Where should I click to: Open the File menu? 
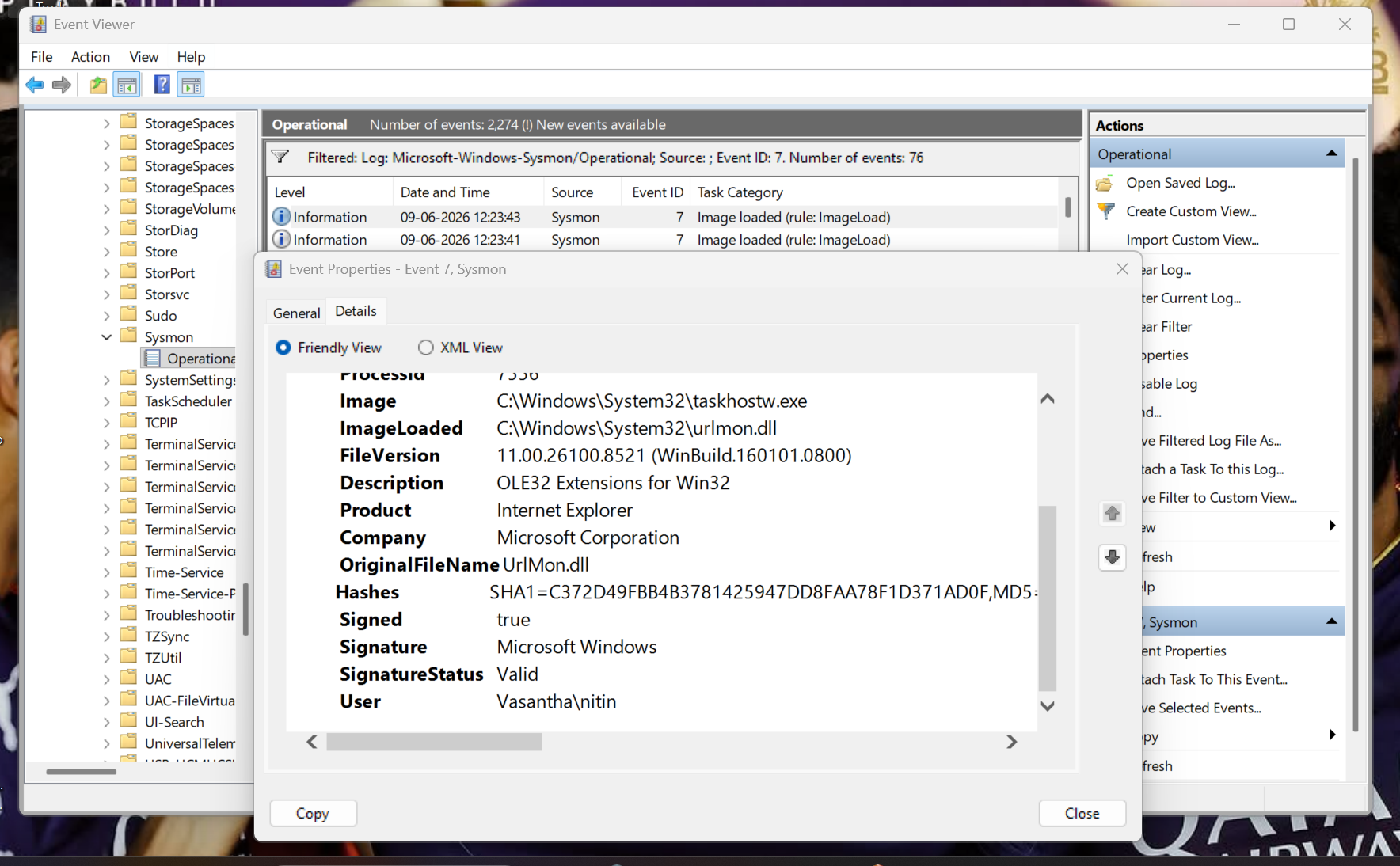(42, 57)
